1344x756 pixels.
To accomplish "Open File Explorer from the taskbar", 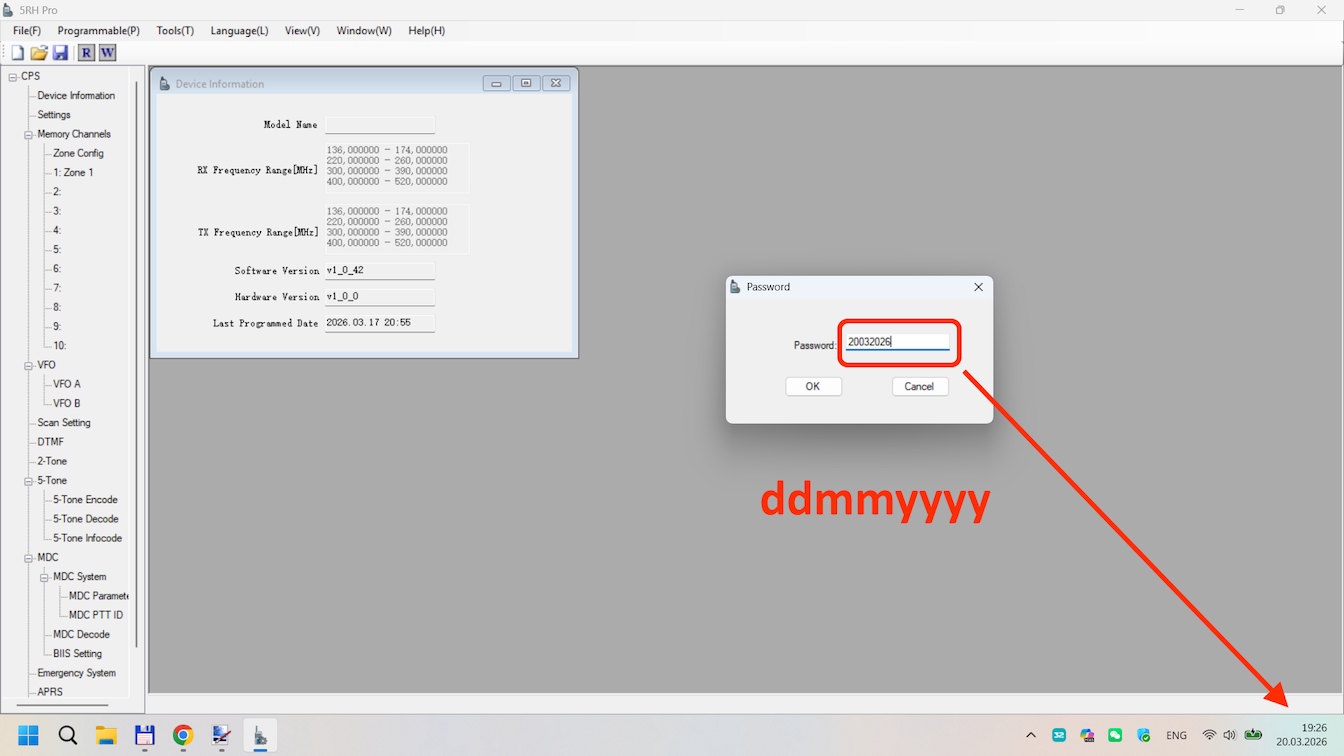I will pos(106,736).
